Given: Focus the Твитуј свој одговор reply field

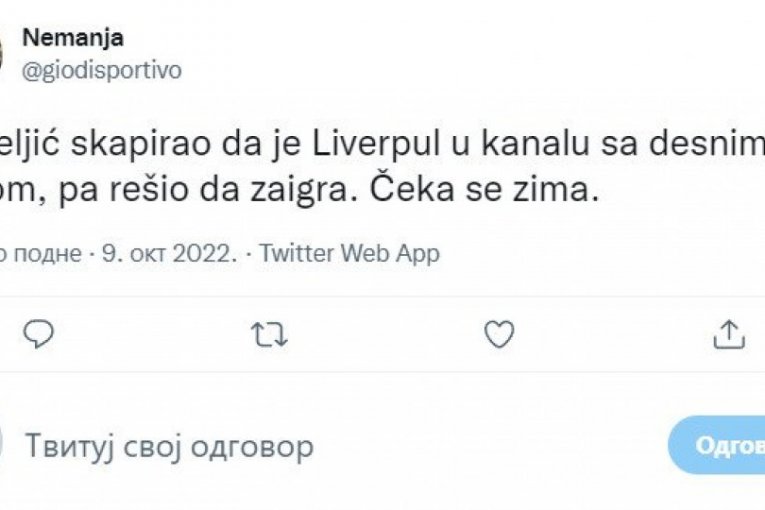Looking at the screenshot, I should 170,445.
